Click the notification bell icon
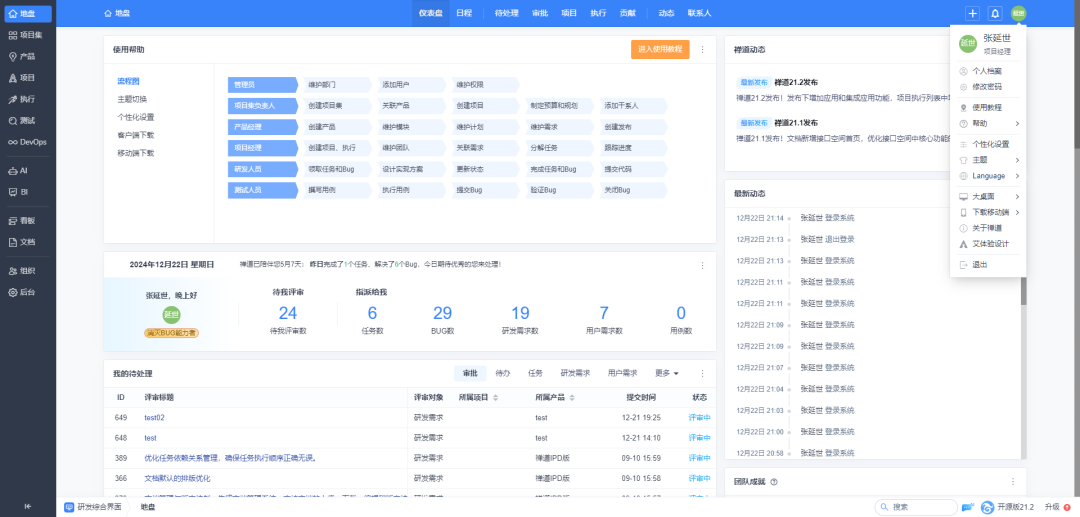Screen dimensions: 1080x517 point(994,13)
